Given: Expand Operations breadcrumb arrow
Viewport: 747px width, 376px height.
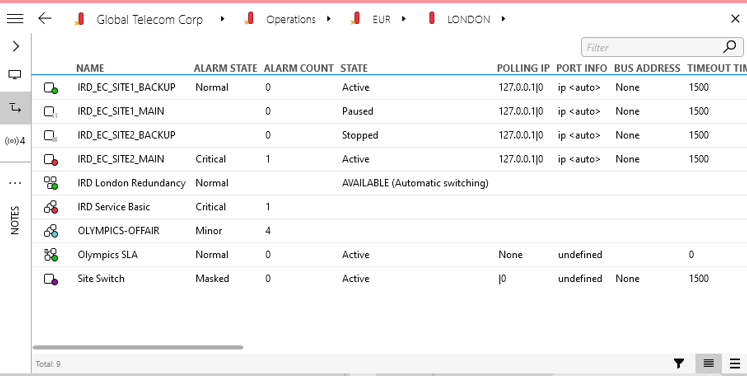Looking at the screenshot, I should tap(329, 19).
